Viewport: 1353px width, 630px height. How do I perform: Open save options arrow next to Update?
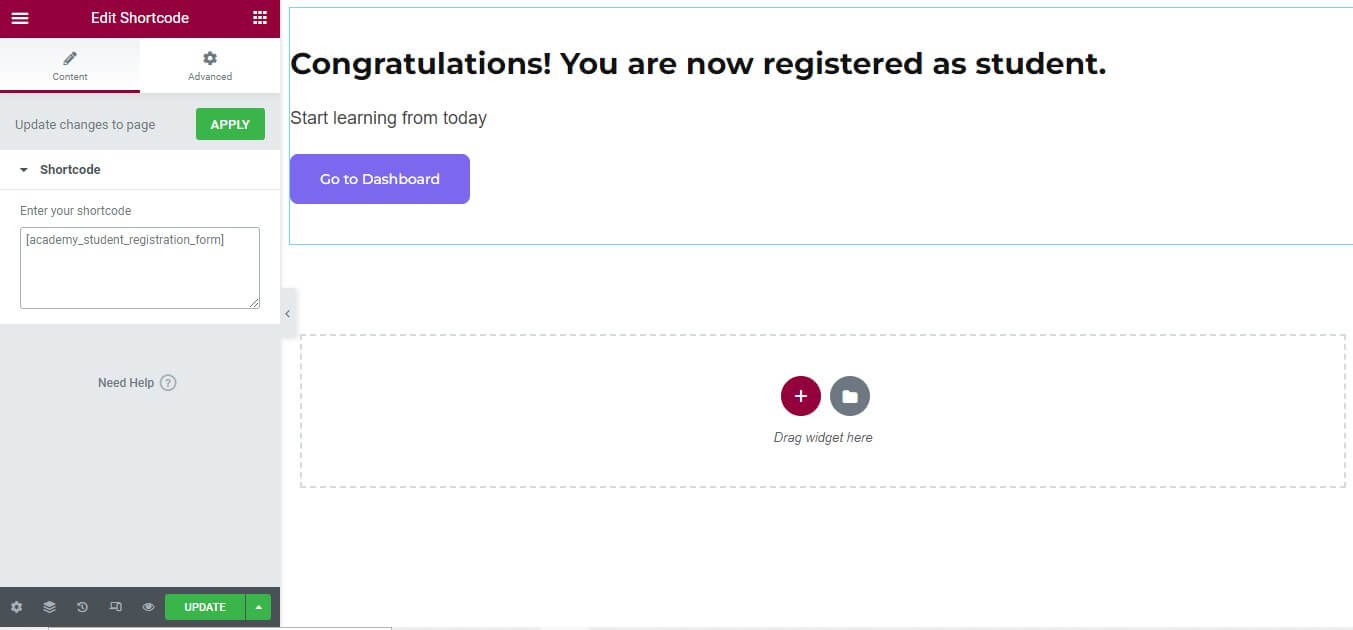pyautogui.click(x=258, y=607)
